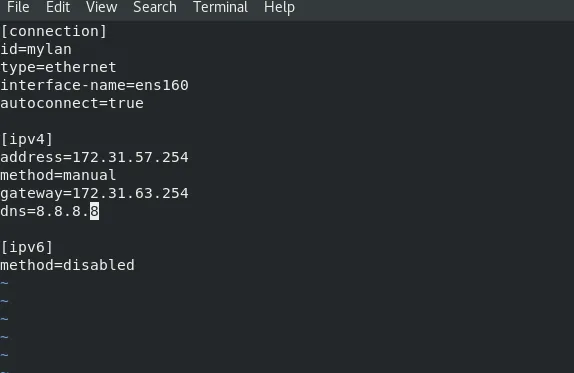The image size is (574, 373).
Task: Place cursor on id=mylan line
Action: pyautogui.click(x=36, y=49)
